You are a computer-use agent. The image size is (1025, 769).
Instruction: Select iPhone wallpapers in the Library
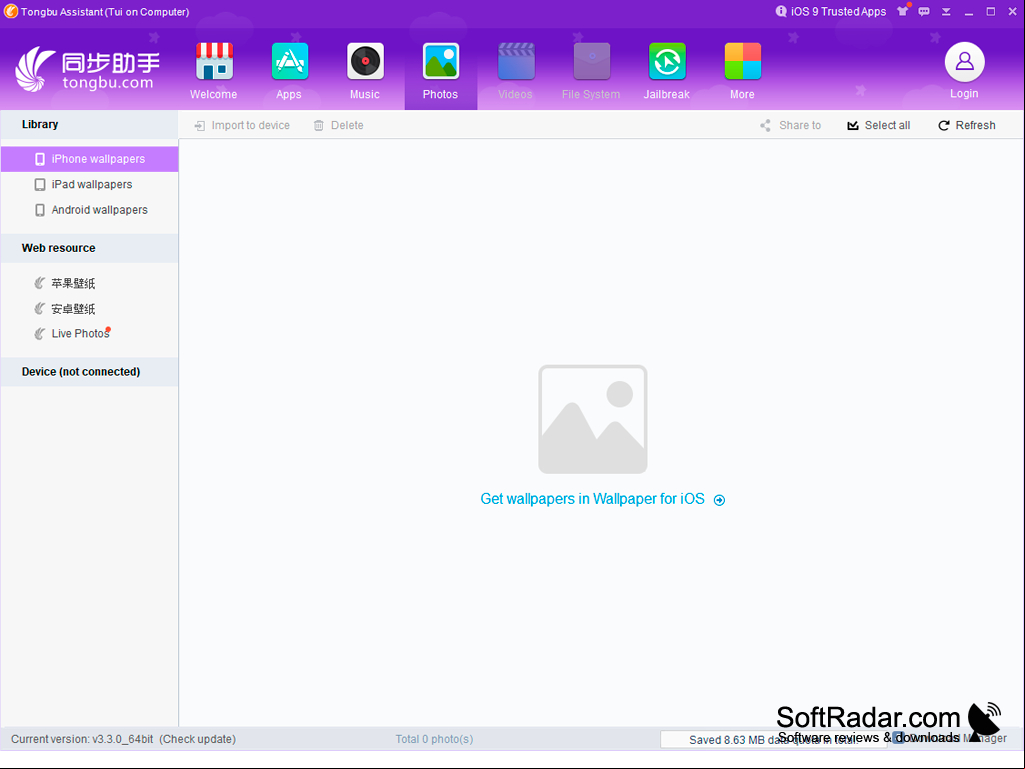(90, 159)
